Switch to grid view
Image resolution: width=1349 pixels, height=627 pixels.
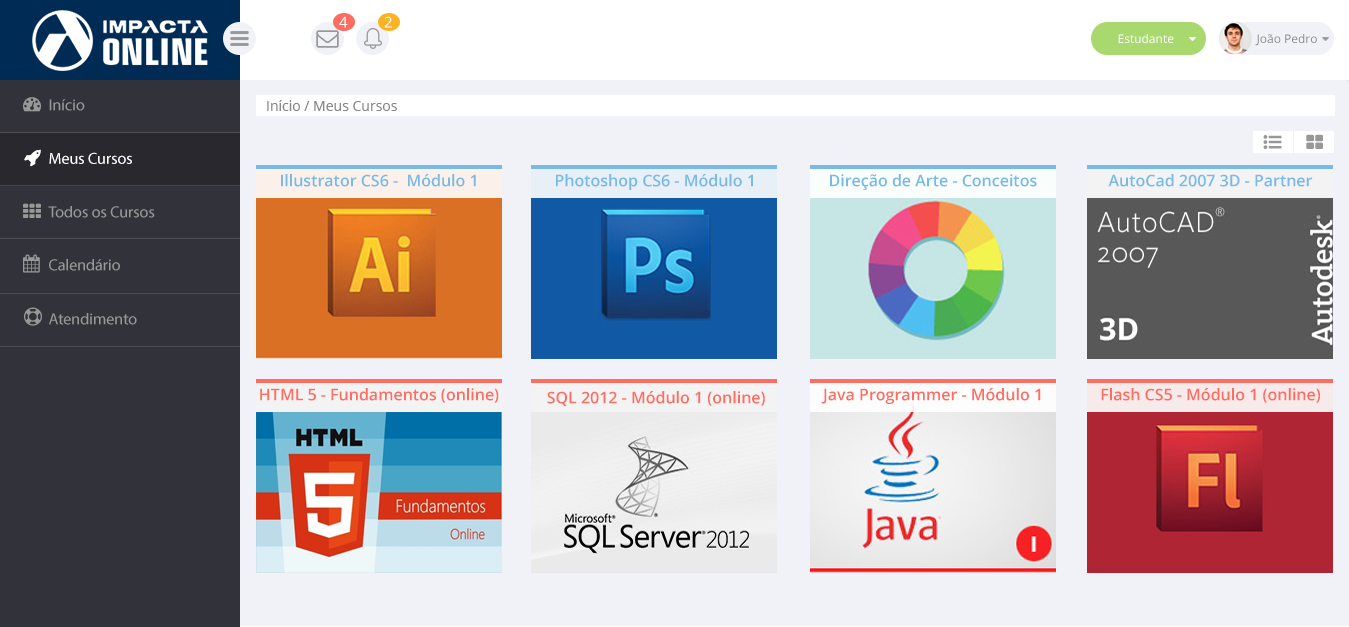(1314, 142)
